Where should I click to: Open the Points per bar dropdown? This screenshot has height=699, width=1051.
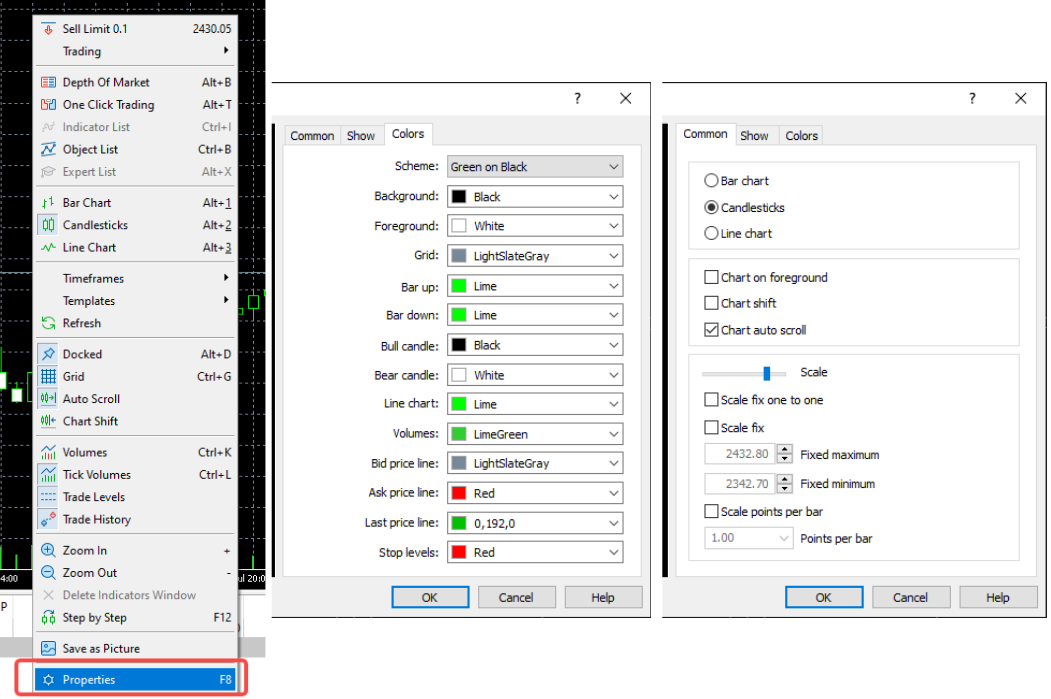pos(749,538)
